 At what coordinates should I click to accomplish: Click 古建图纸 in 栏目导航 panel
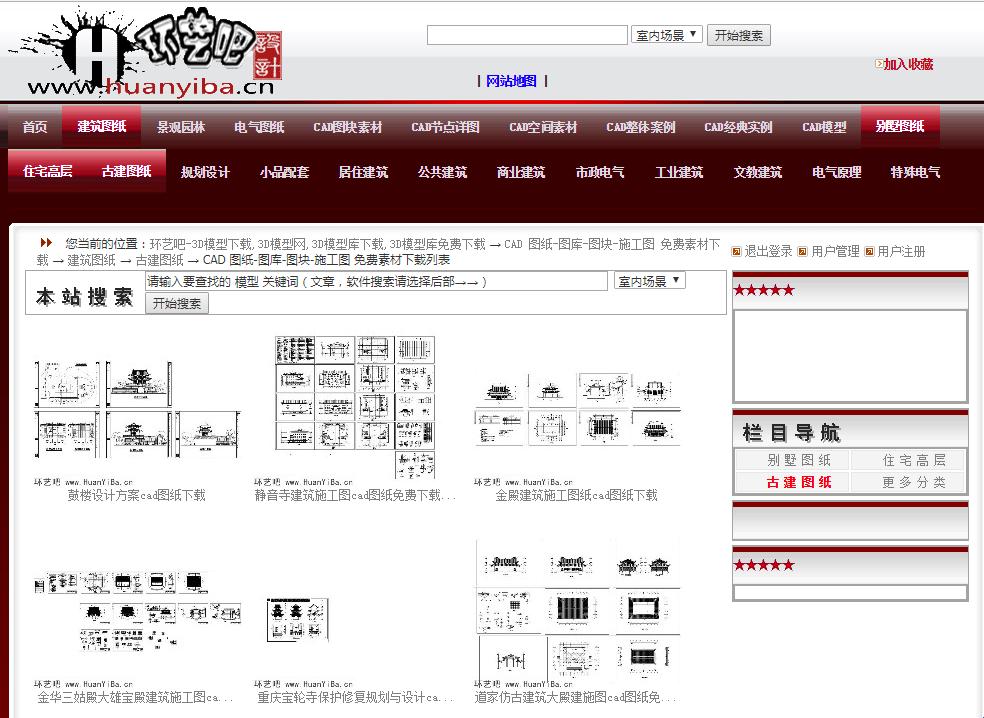[x=798, y=482]
